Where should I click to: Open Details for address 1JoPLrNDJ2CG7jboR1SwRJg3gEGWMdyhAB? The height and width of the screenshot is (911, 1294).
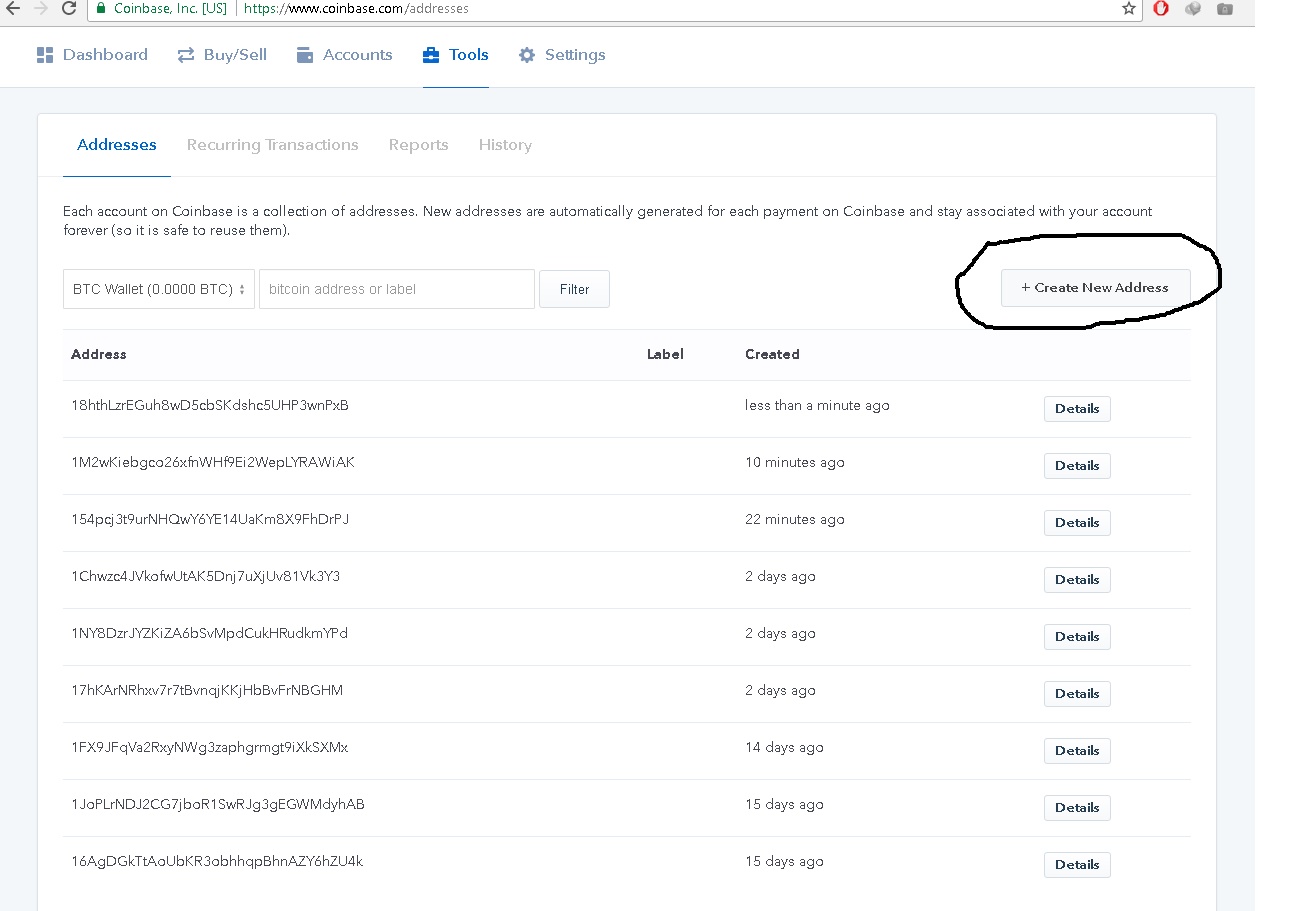[1077, 808]
